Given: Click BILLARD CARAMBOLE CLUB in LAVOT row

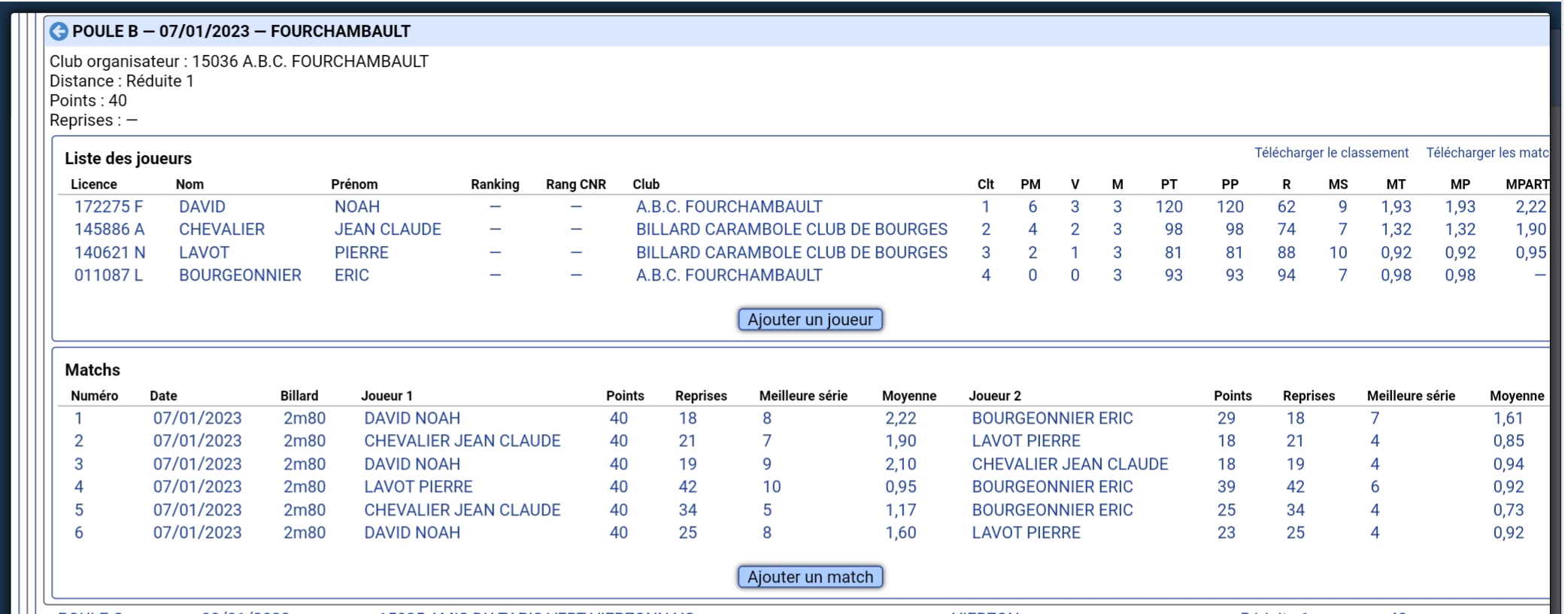Looking at the screenshot, I should [792, 253].
